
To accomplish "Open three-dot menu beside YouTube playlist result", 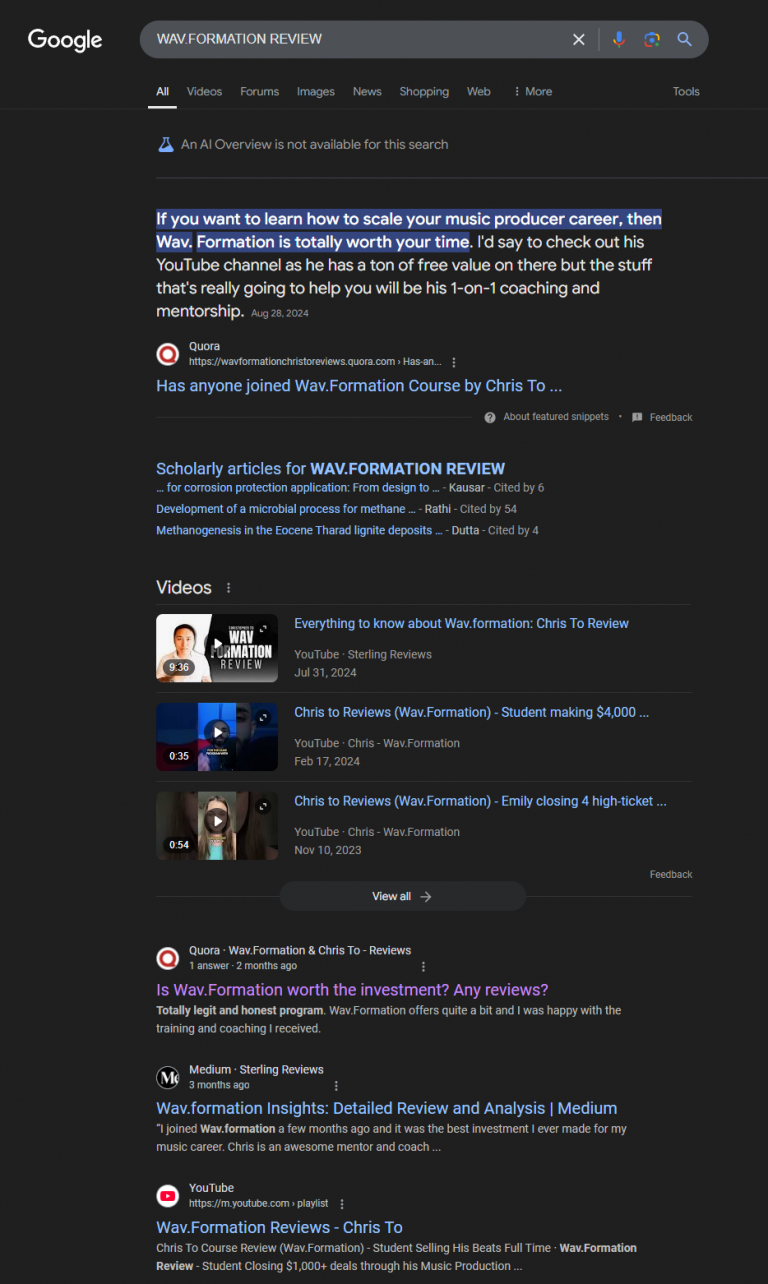I will tap(342, 1204).
